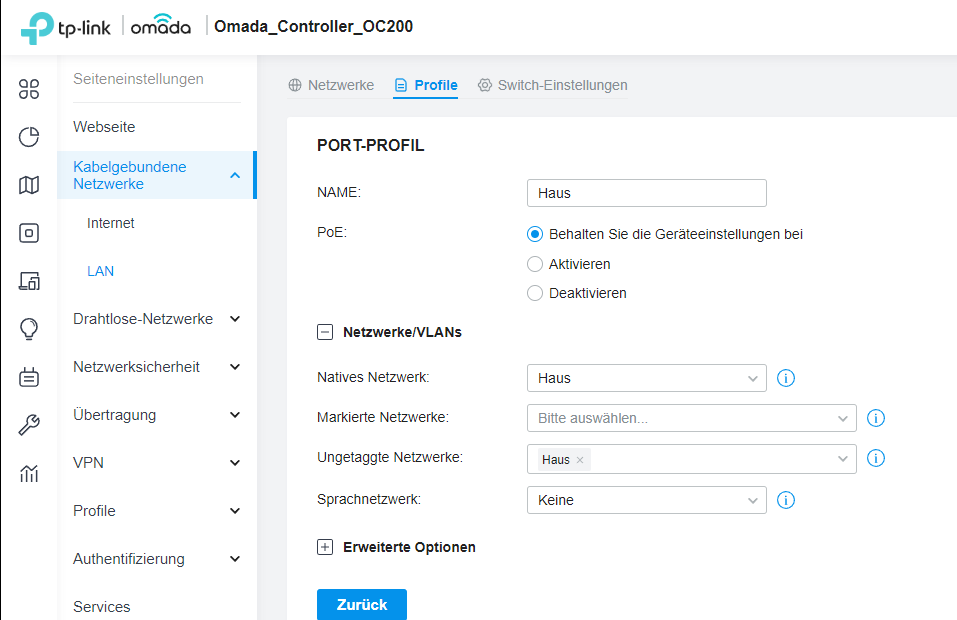Click the insights lightbulb sidebar icon
Image resolution: width=957 pixels, height=620 pixels.
[x=29, y=329]
